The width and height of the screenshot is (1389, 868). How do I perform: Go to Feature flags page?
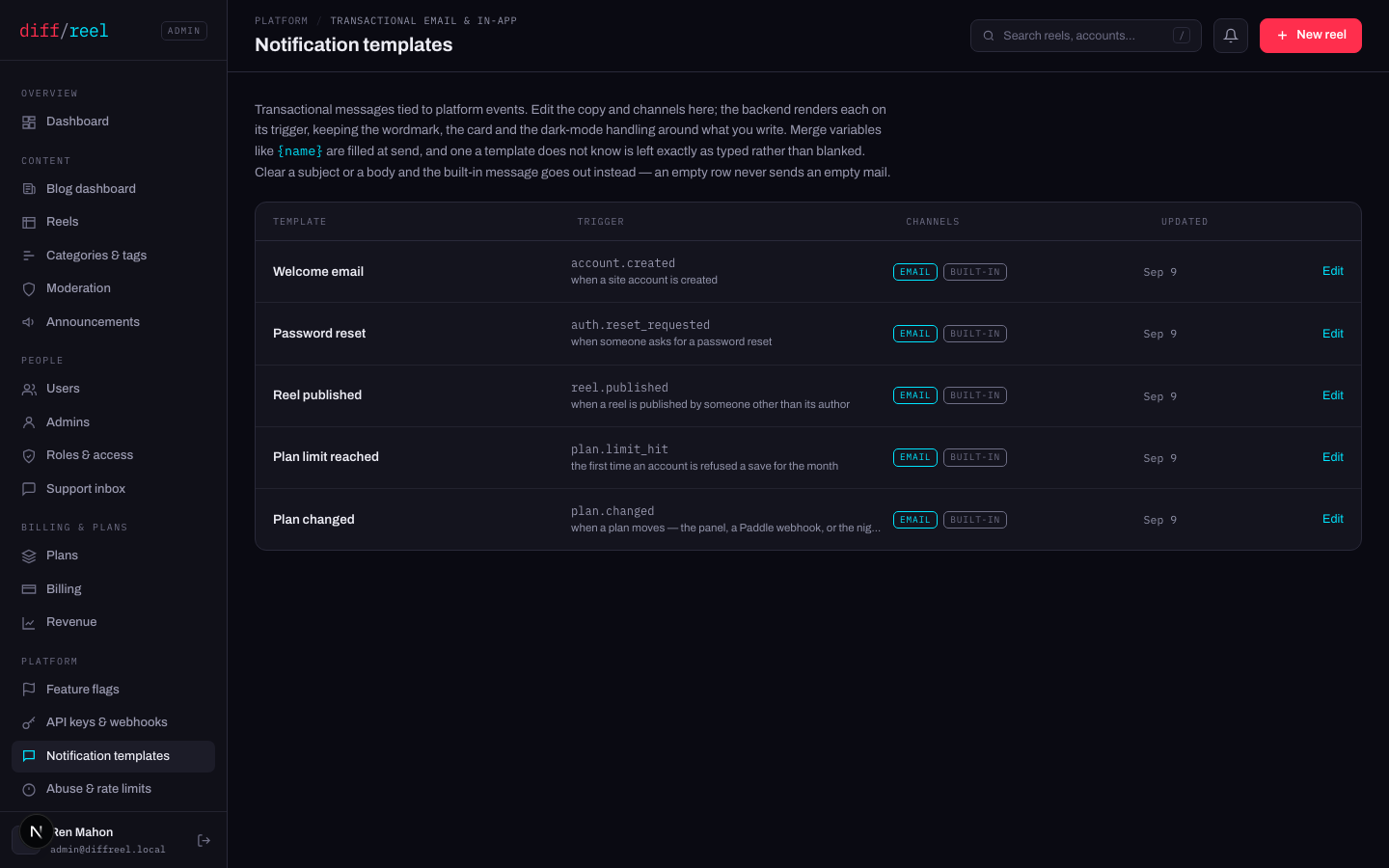click(113, 690)
